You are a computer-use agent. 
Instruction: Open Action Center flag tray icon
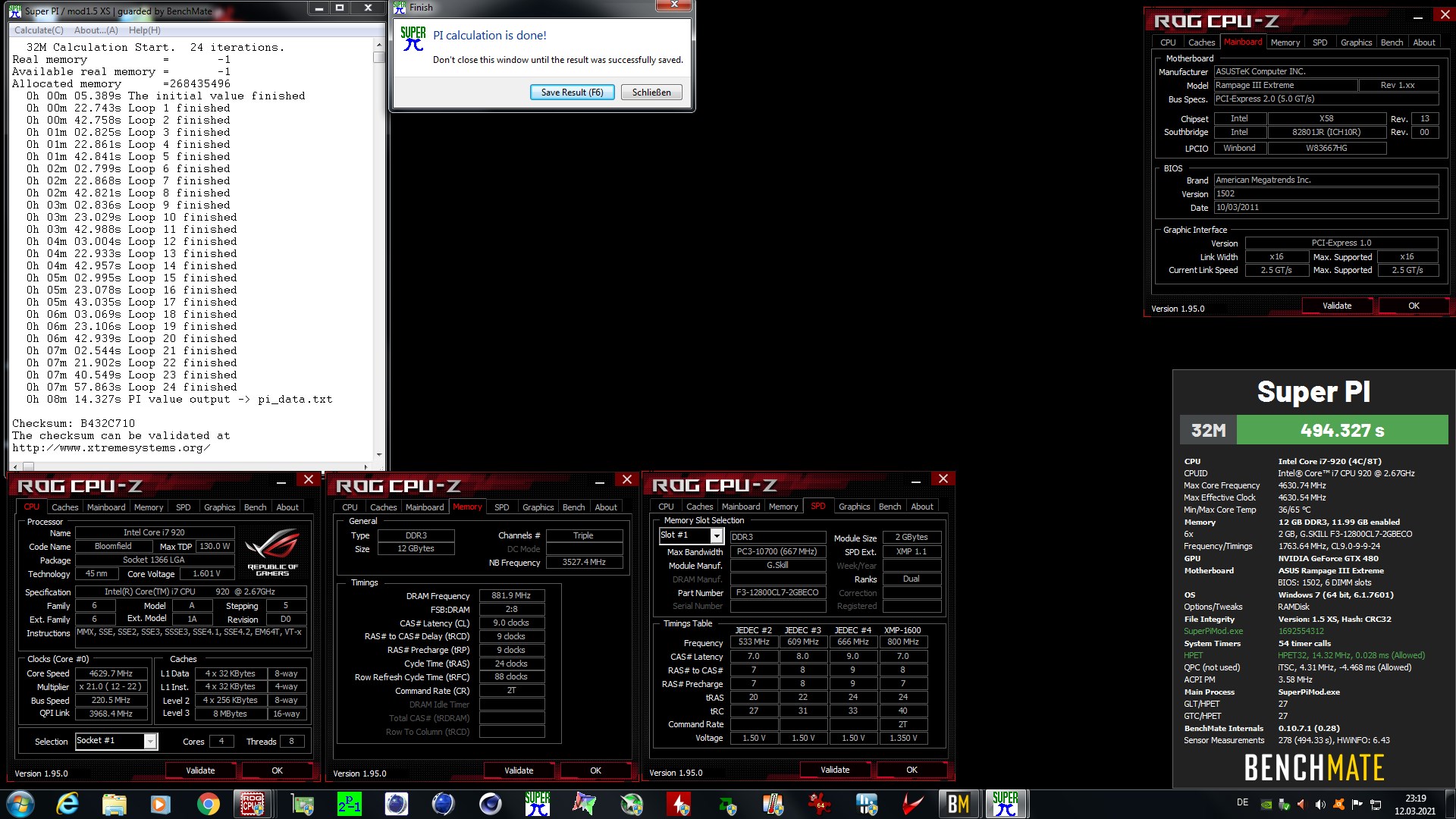[x=1357, y=805]
